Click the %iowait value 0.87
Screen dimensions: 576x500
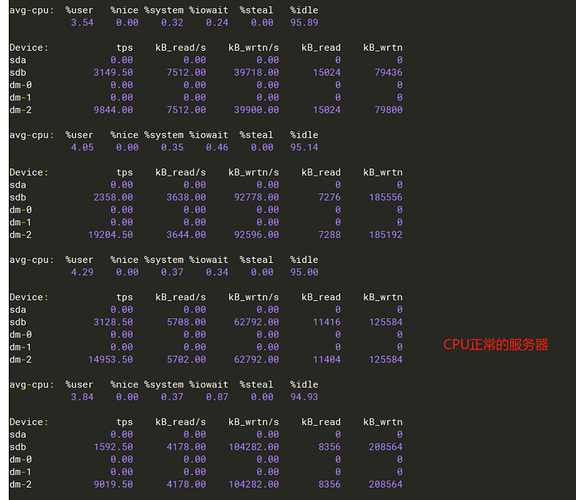(217, 397)
